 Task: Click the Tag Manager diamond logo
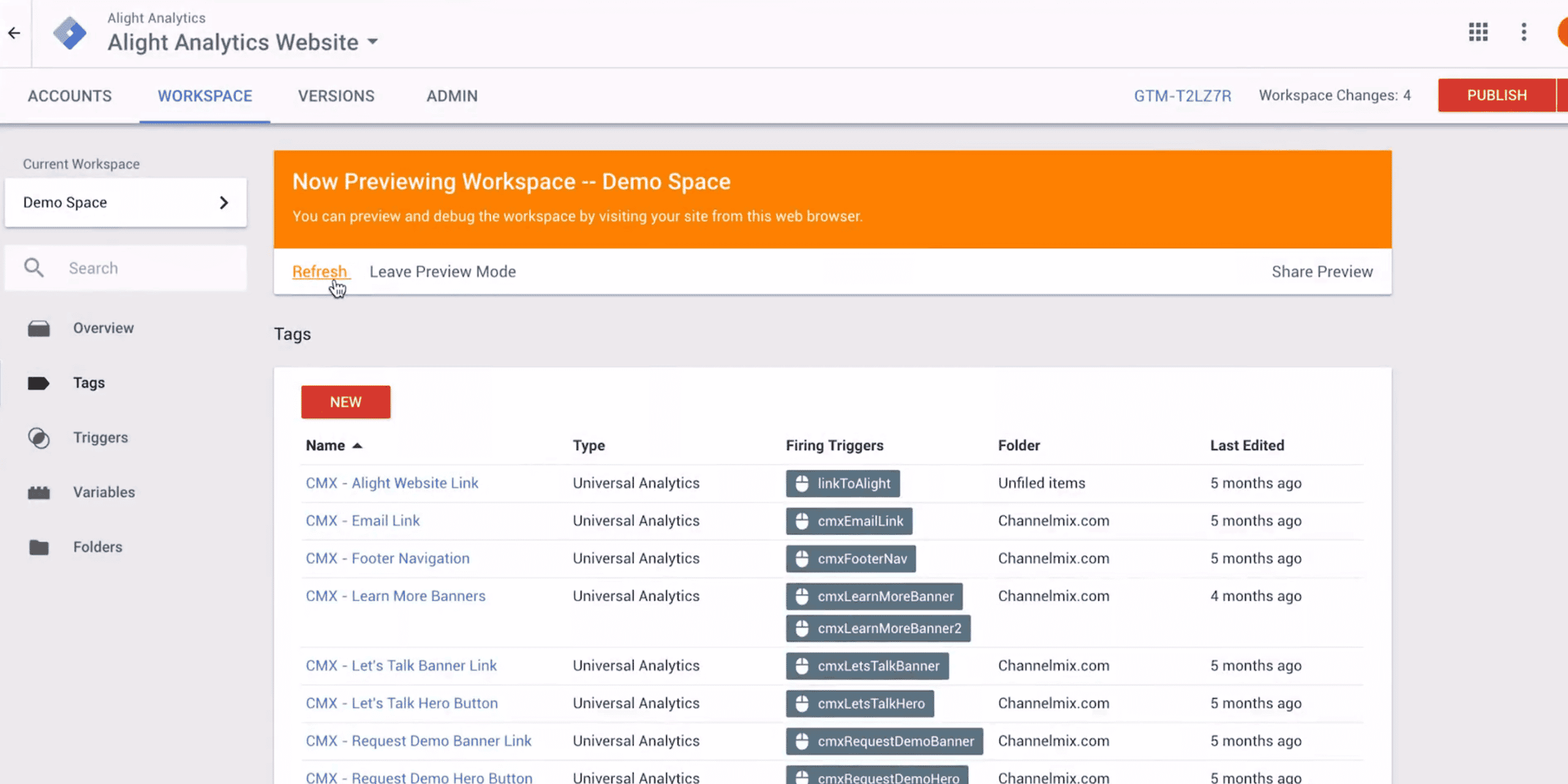[x=70, y=33]
